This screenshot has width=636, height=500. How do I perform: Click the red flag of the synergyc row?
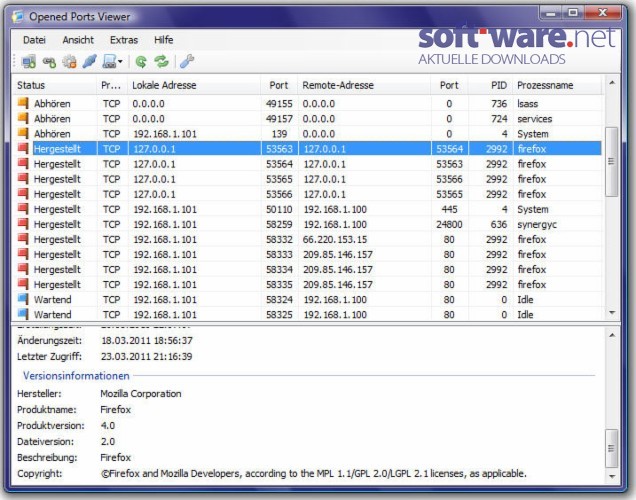[x=23, y=223]
